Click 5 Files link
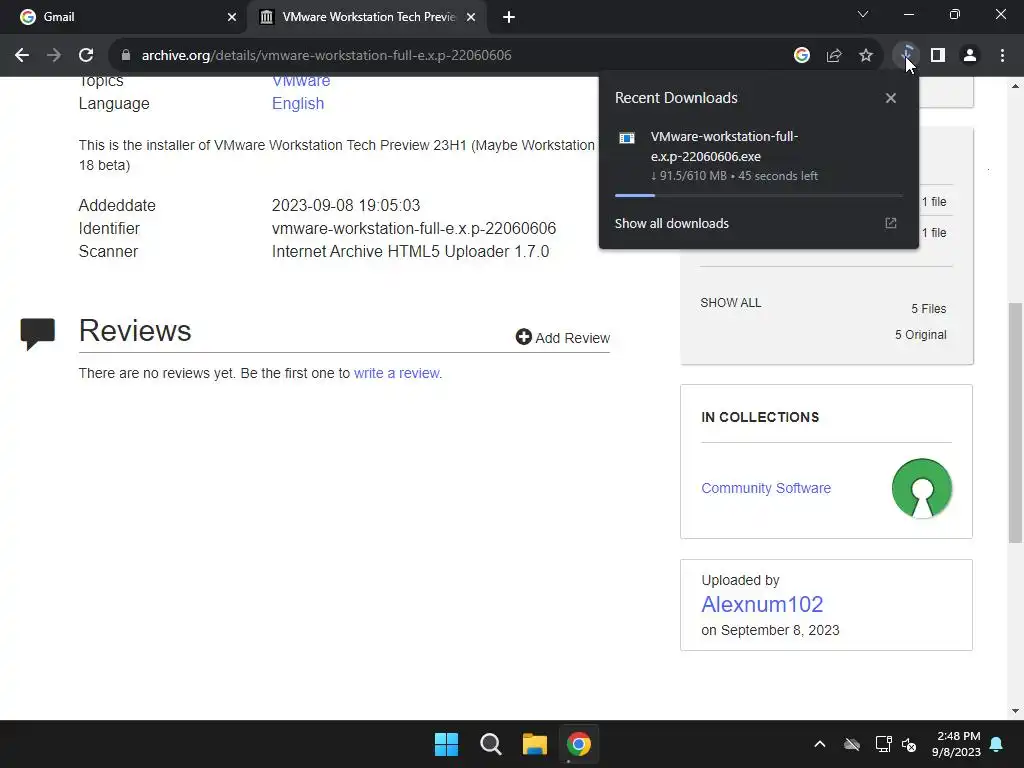This screenshot has height=768, width=1024. [929, 309]
